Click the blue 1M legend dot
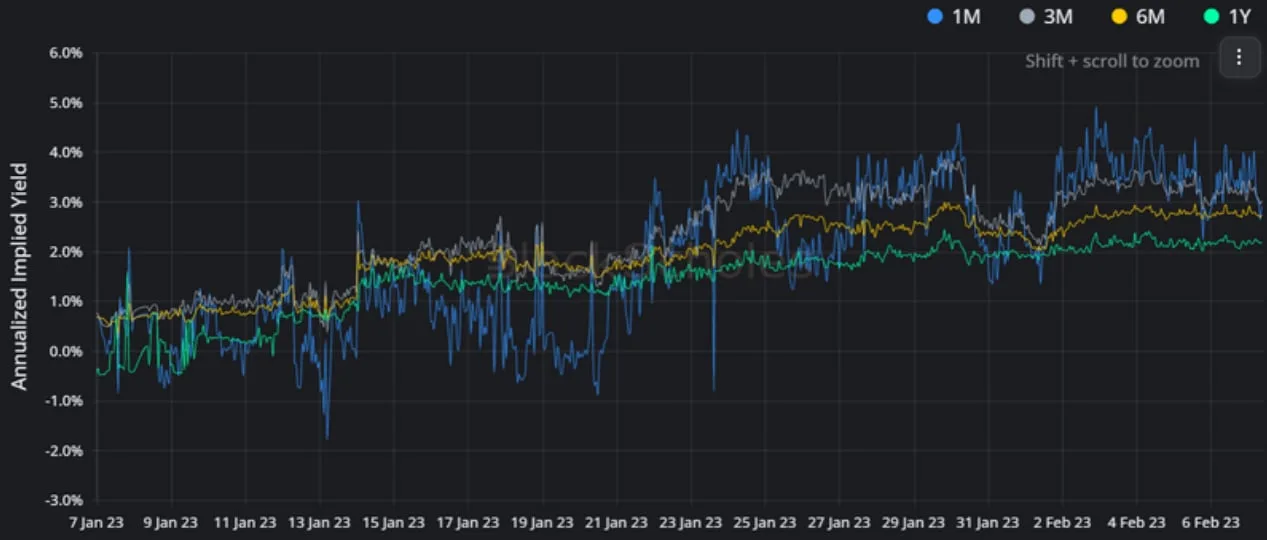1267x540 pixels. (x=935, y=16)
